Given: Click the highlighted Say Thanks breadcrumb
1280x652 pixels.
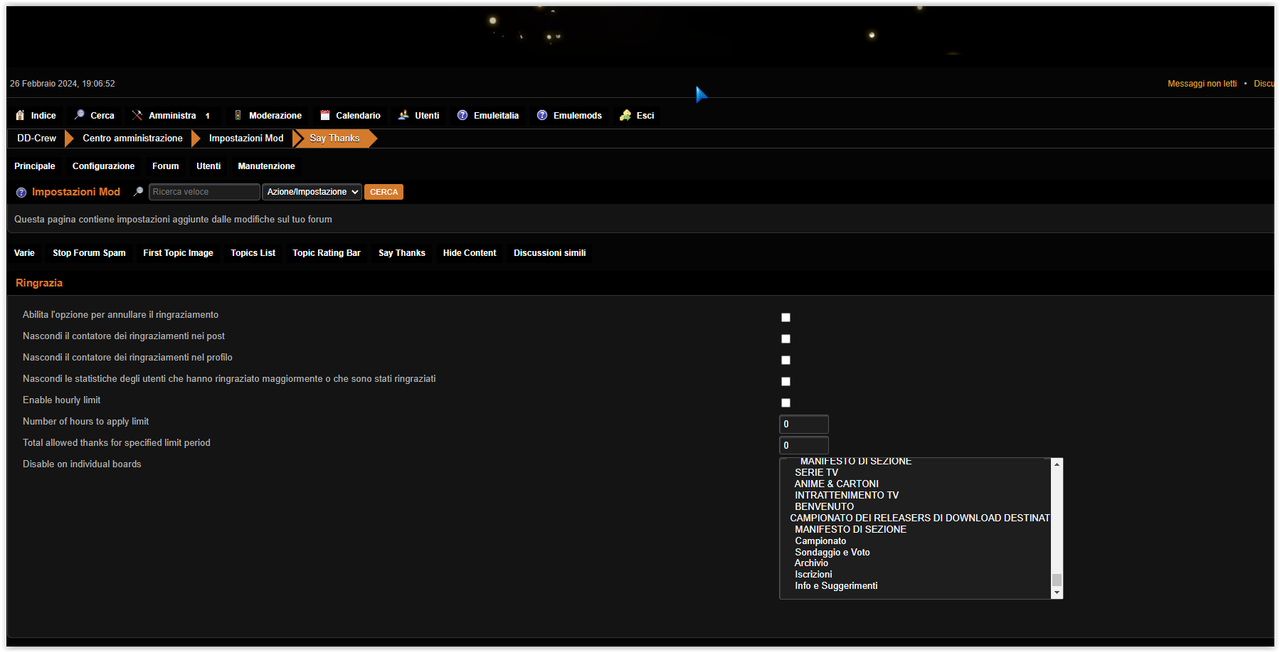Looking at the screenshot, I should (334, 138).
